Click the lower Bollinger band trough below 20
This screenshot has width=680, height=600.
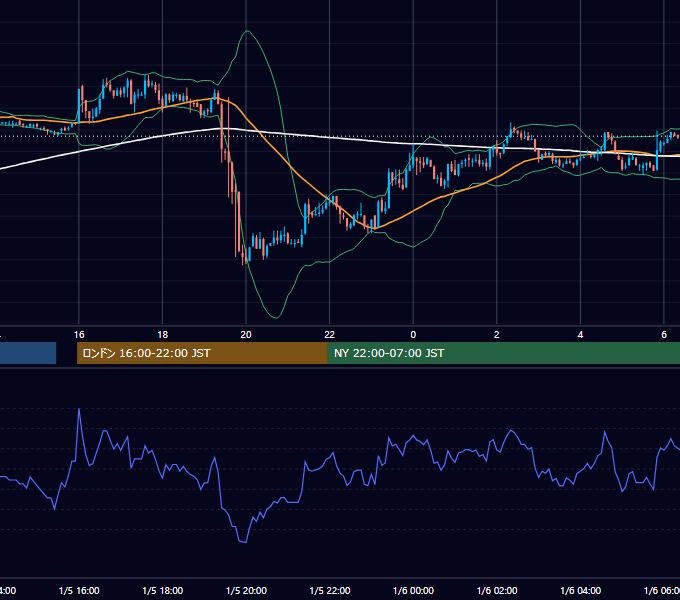[x=275, y=317]
